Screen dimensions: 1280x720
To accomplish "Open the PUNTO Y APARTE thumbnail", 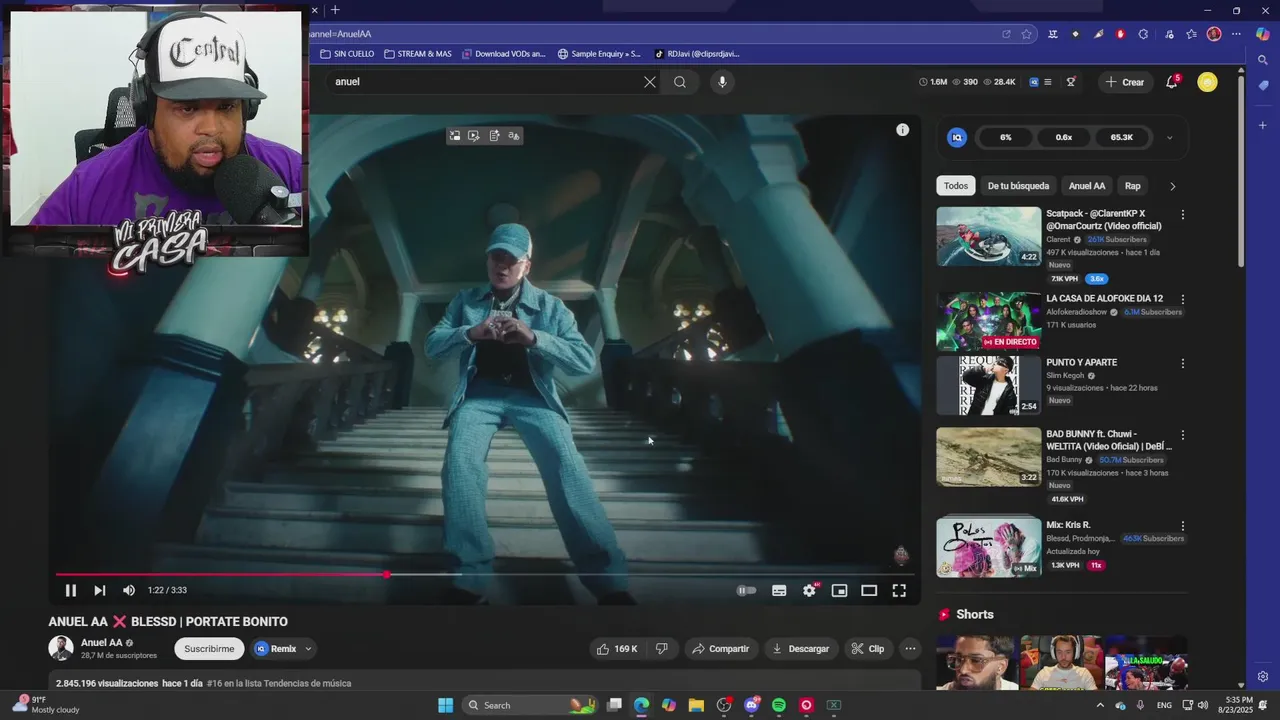I will tap(988, 385).
